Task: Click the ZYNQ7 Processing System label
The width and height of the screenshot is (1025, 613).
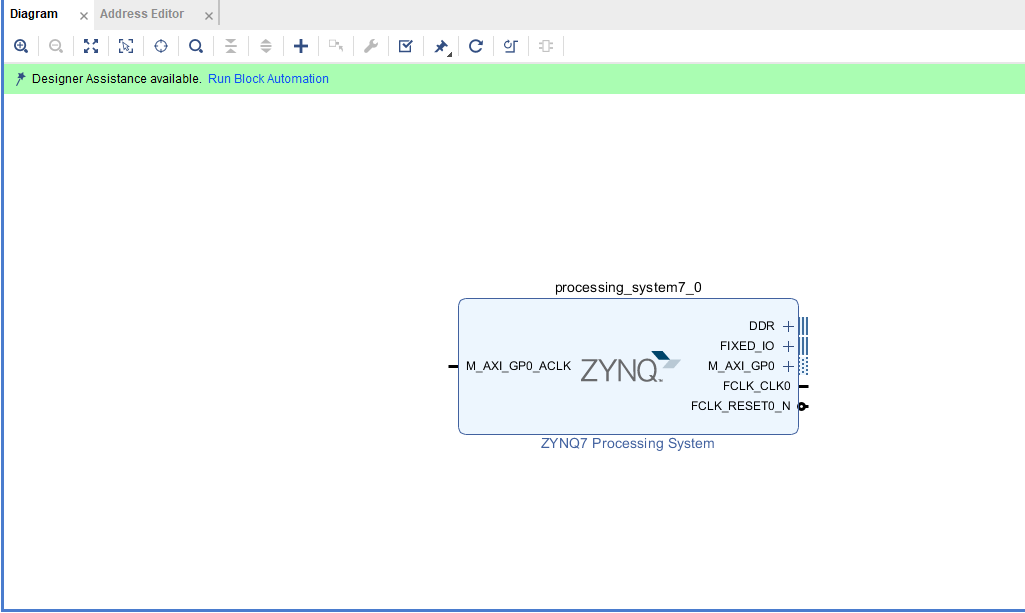Action: [x=628, y=444]
